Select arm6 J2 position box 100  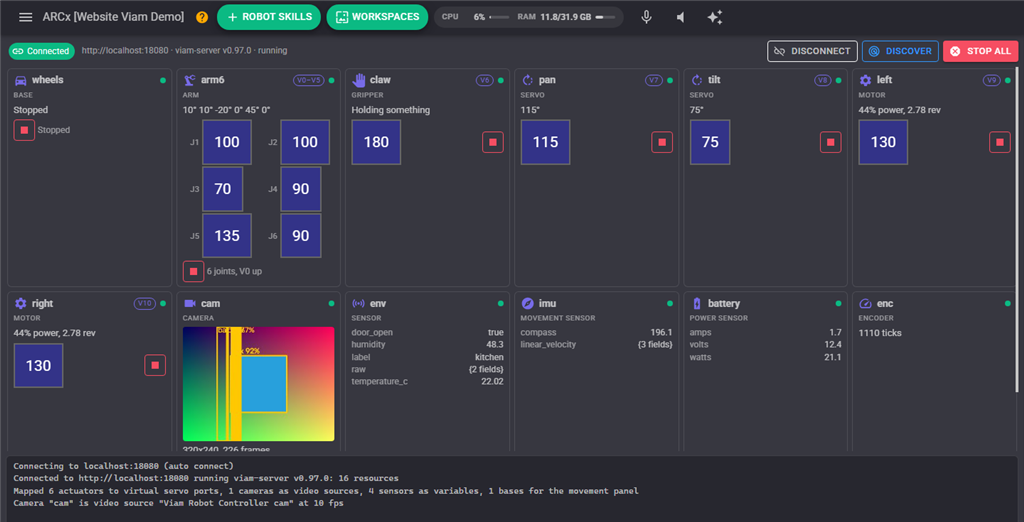pos(305,142)
